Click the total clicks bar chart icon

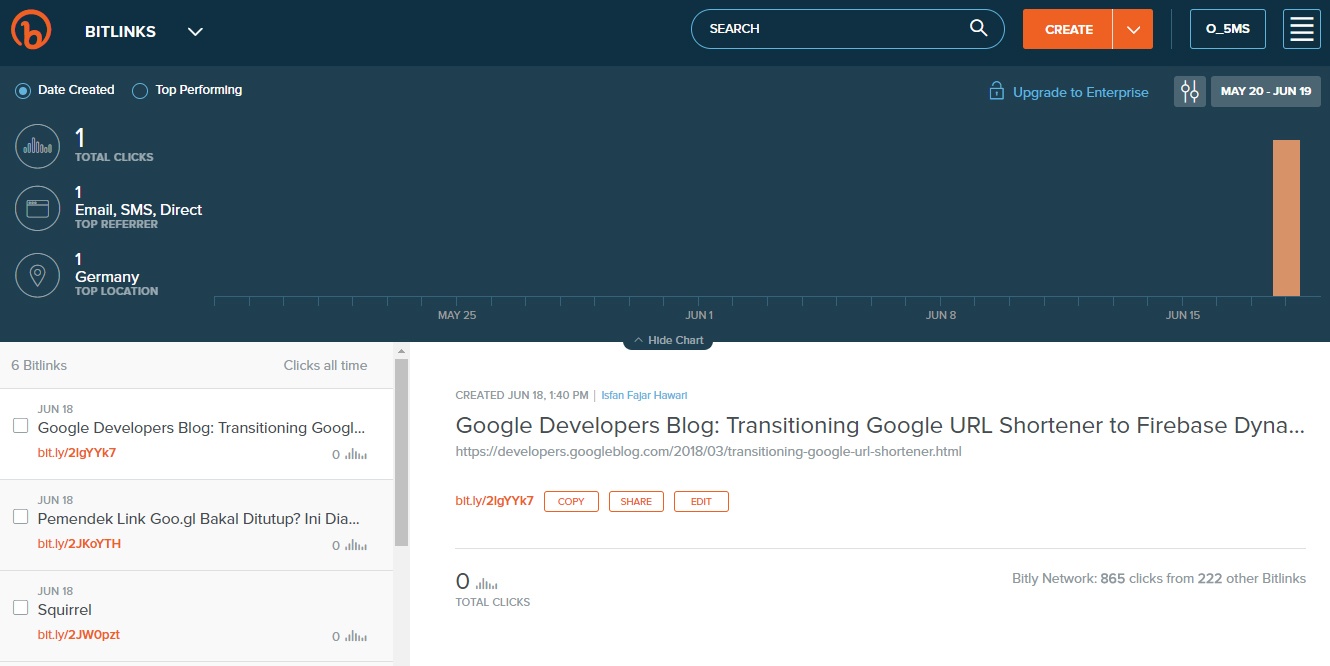pos(38,146)
